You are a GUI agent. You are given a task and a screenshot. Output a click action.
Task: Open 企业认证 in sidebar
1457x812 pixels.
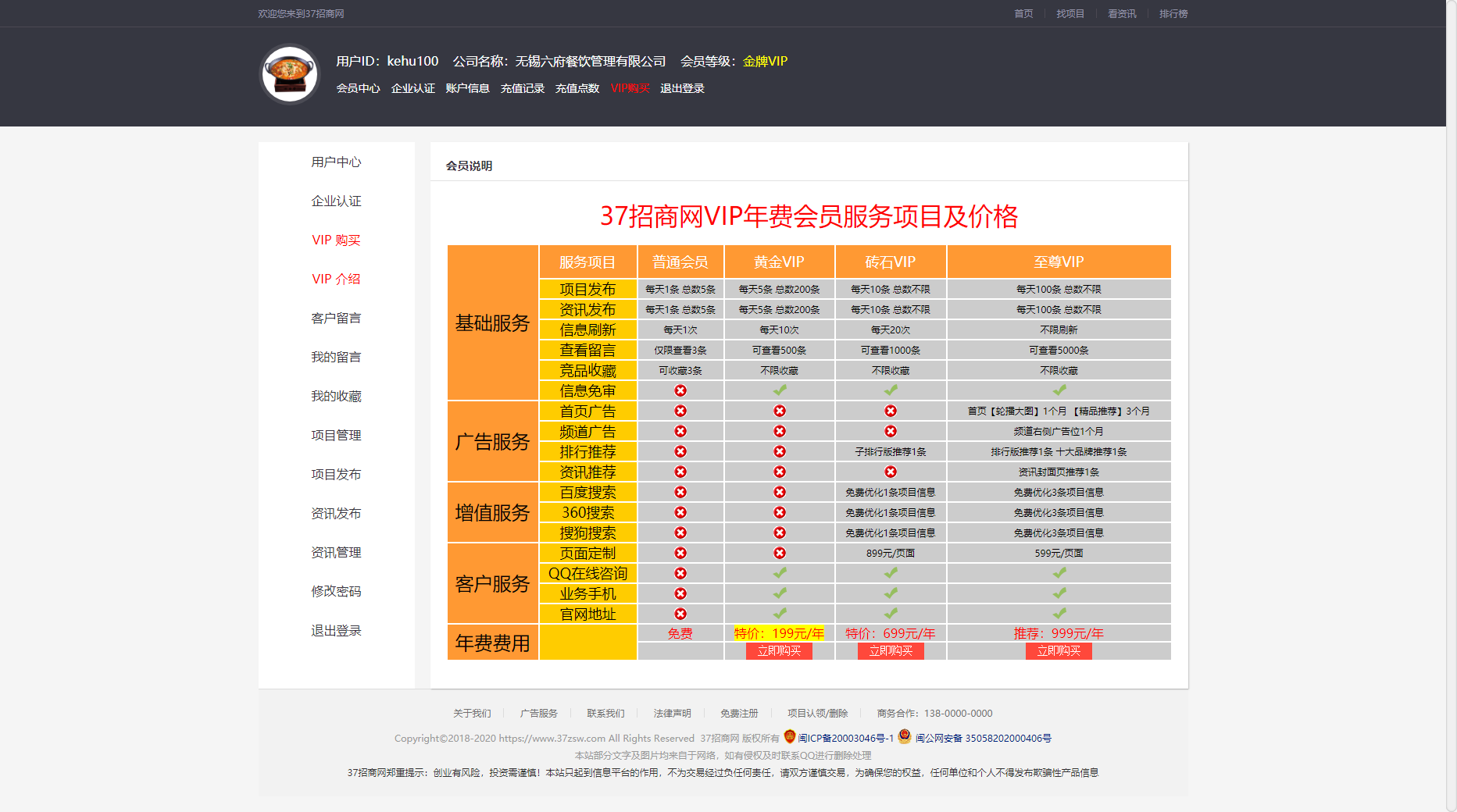337,201
